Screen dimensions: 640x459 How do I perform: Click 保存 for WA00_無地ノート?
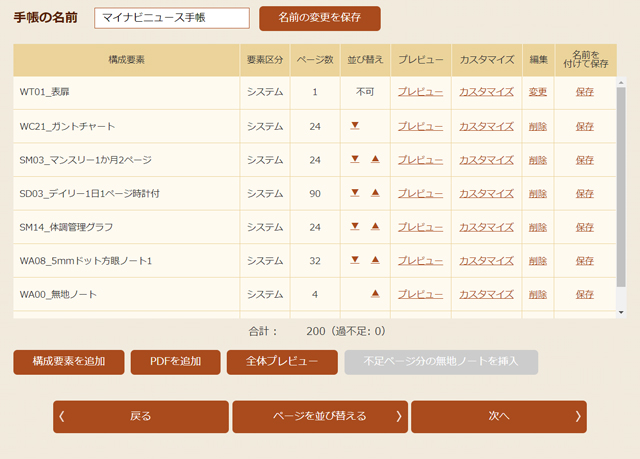coord(584,294)
